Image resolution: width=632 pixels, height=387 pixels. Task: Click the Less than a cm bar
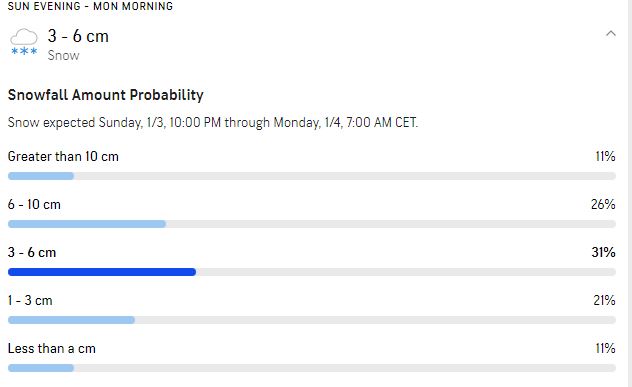pyautogui.click(x=312, y=368)
